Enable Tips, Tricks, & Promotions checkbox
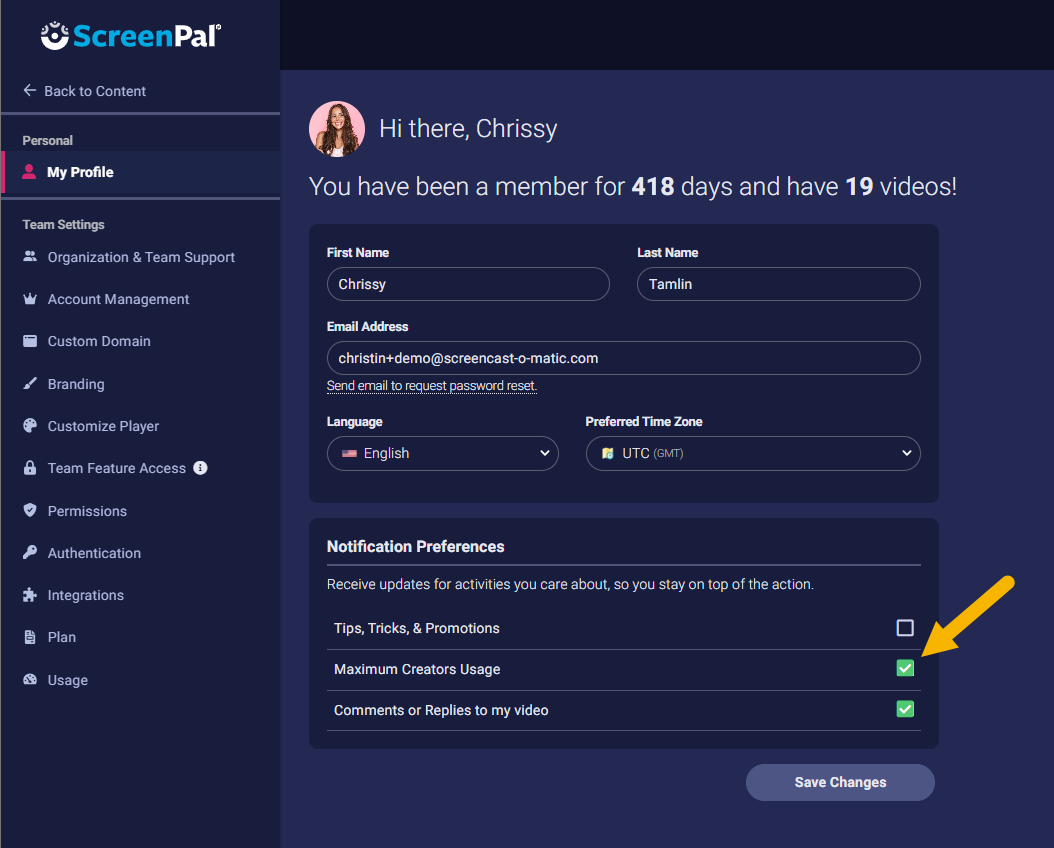The width and height of the screenshot is (1054, 848). [x=905, y=628]
